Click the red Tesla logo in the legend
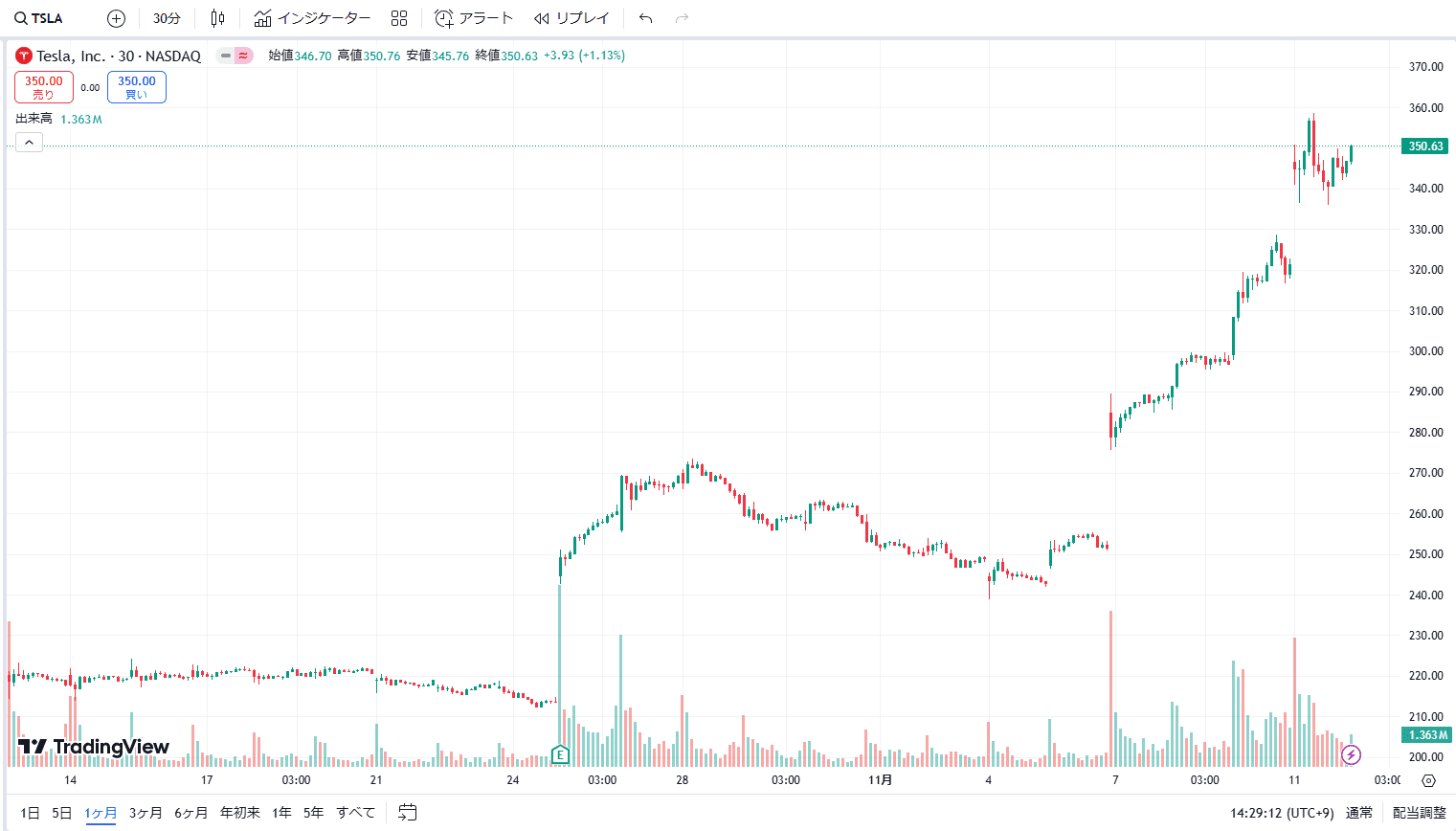 click(24, 56)
